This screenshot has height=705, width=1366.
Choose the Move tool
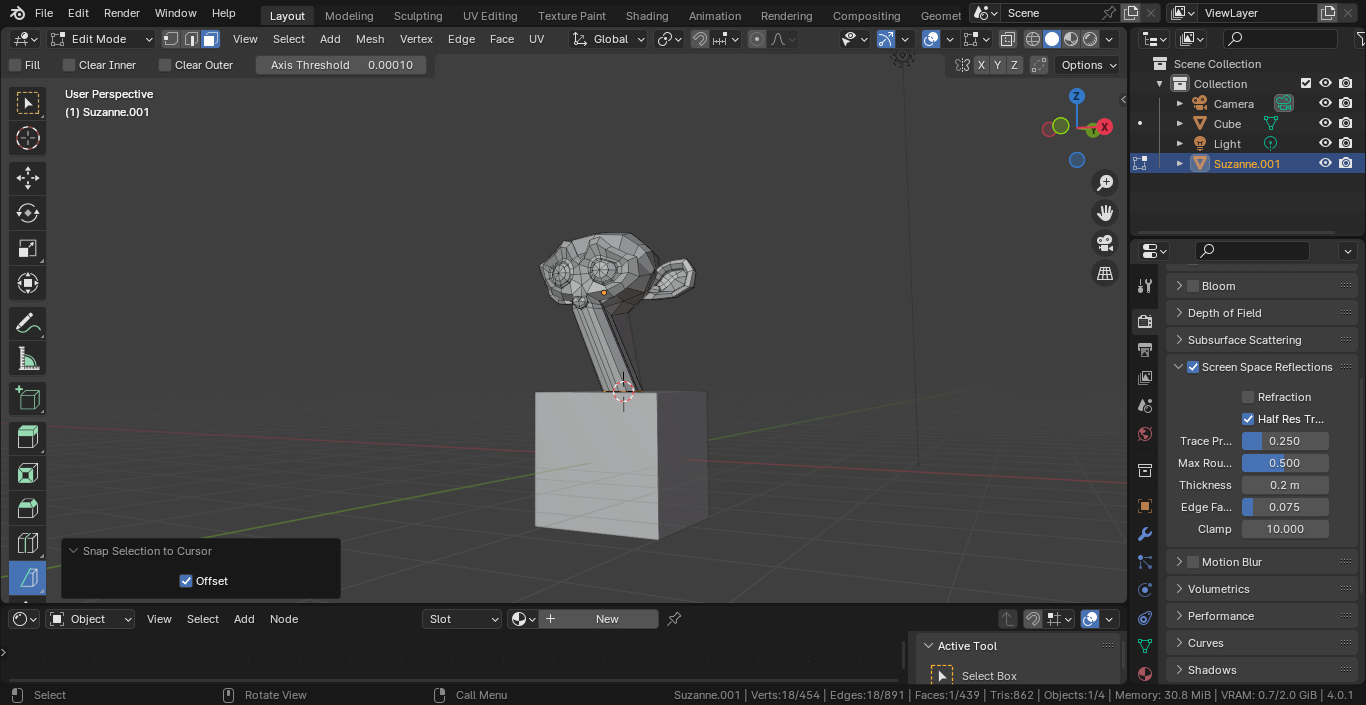click(x=28, y=178)
